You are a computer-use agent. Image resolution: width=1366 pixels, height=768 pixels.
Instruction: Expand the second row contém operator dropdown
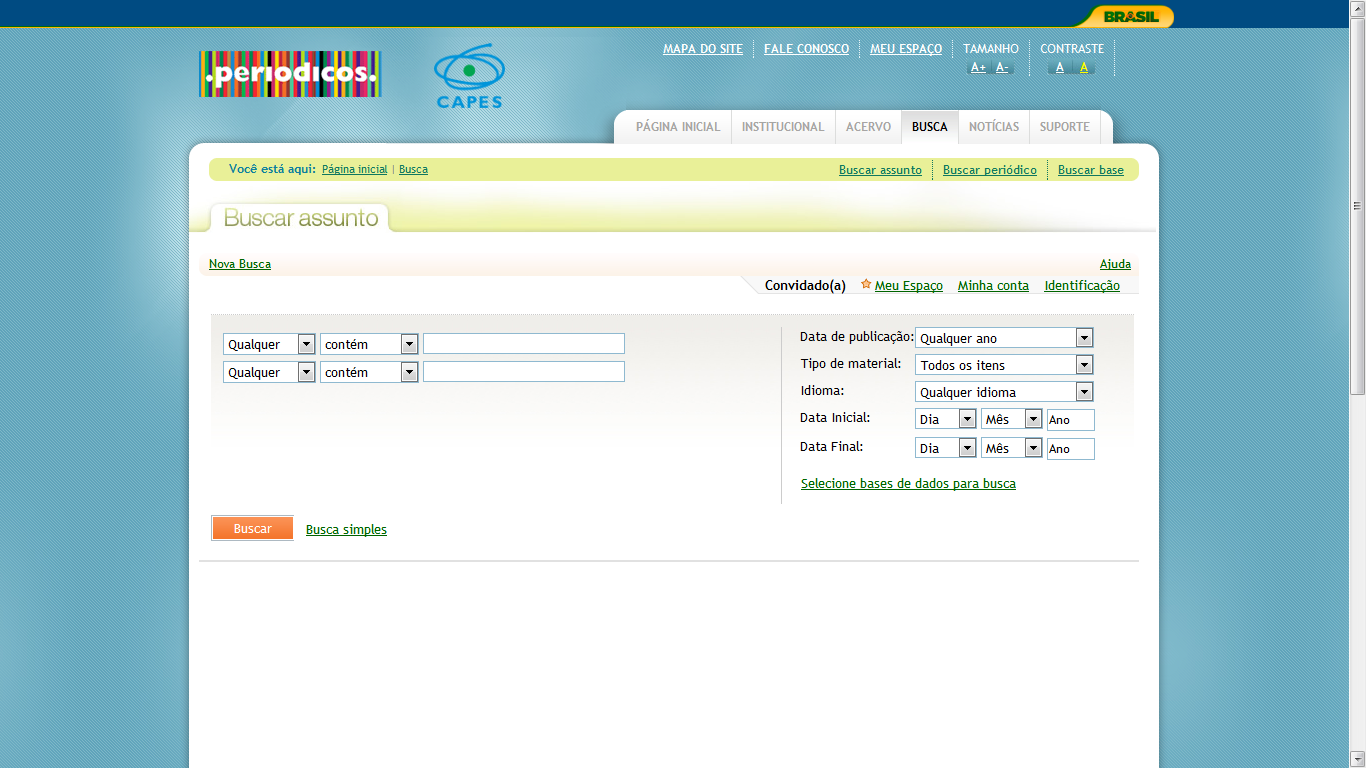tap(369, 372)
